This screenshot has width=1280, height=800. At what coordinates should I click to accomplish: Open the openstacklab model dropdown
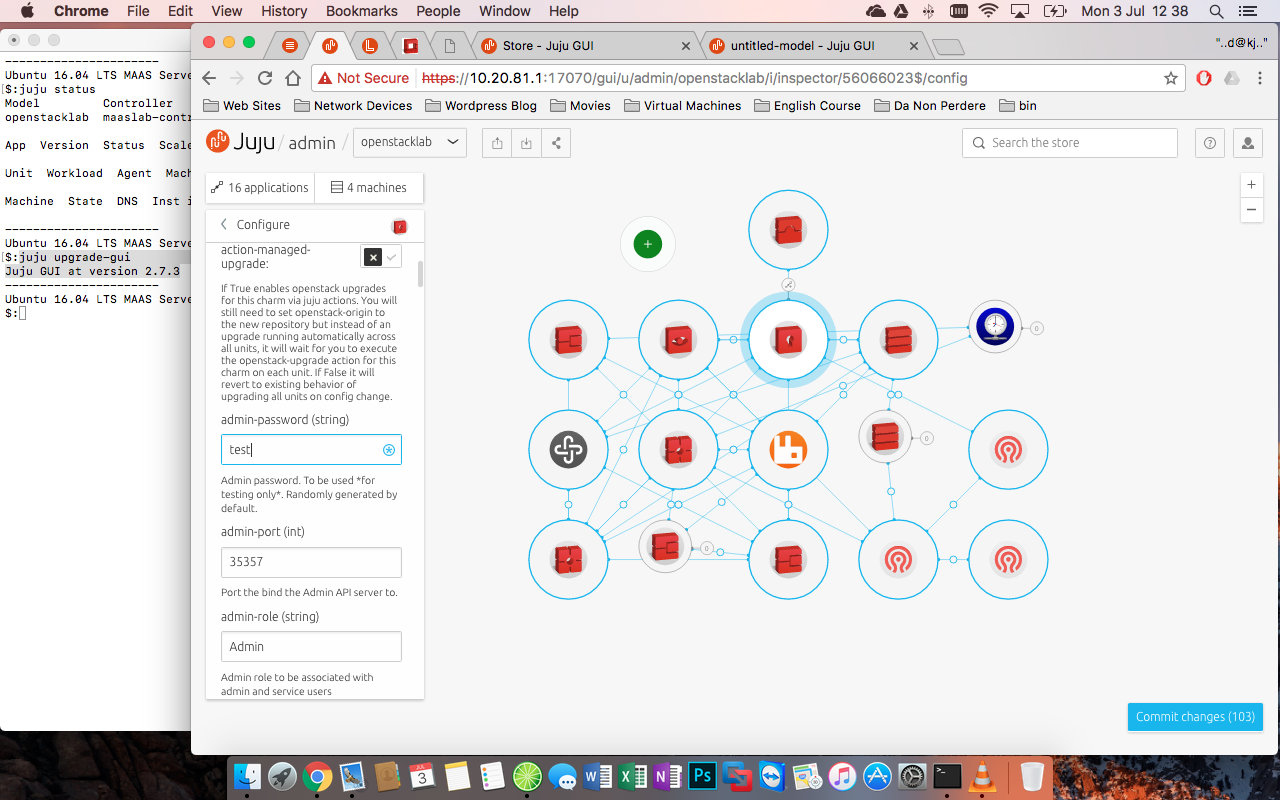[x=410, y=142]
